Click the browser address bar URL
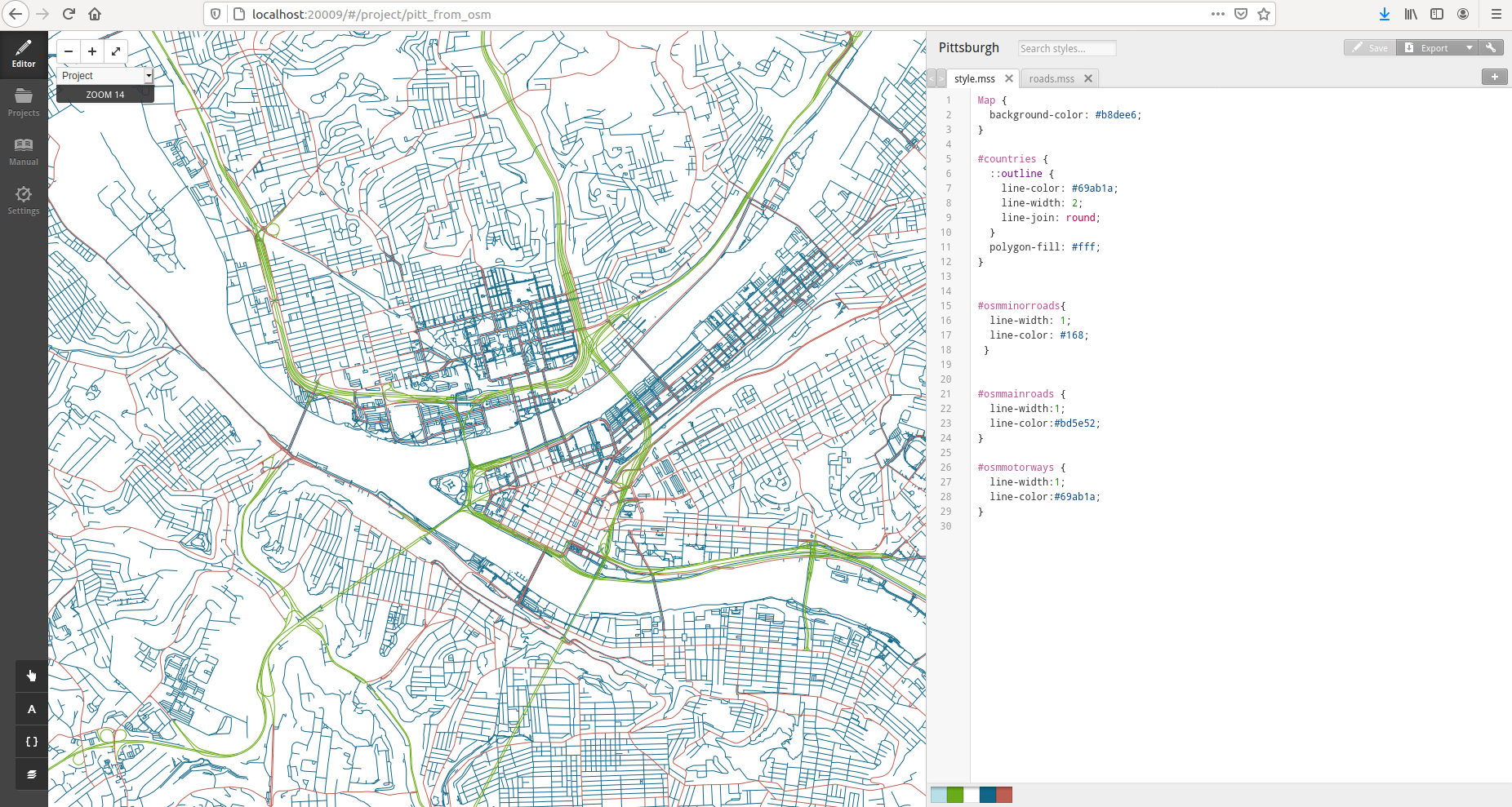This screenshot has width=1512, height=807. coord(371,14)
